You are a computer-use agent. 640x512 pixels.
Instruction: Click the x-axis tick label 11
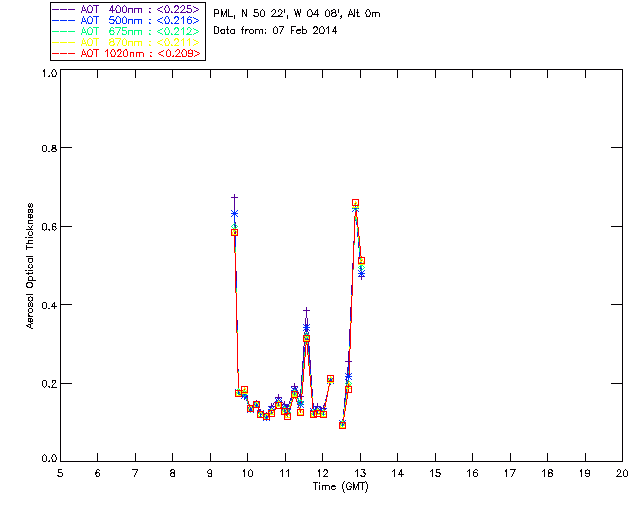[x=285, y=473]
